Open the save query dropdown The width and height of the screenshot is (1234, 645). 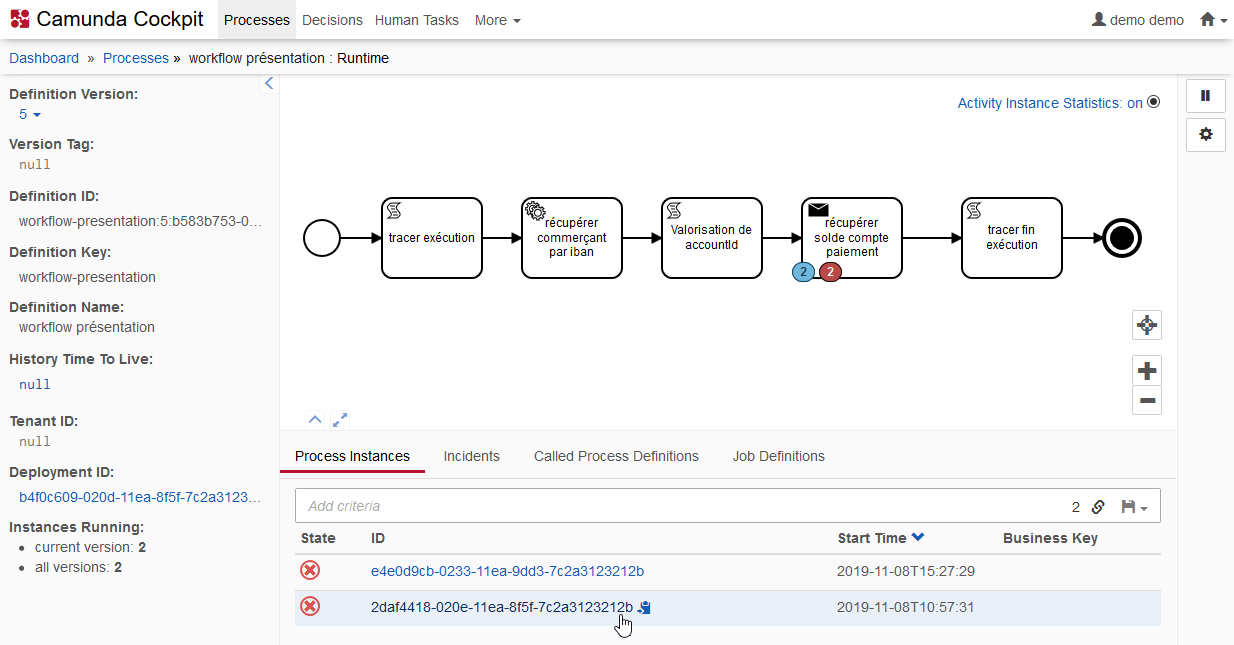1134,507
